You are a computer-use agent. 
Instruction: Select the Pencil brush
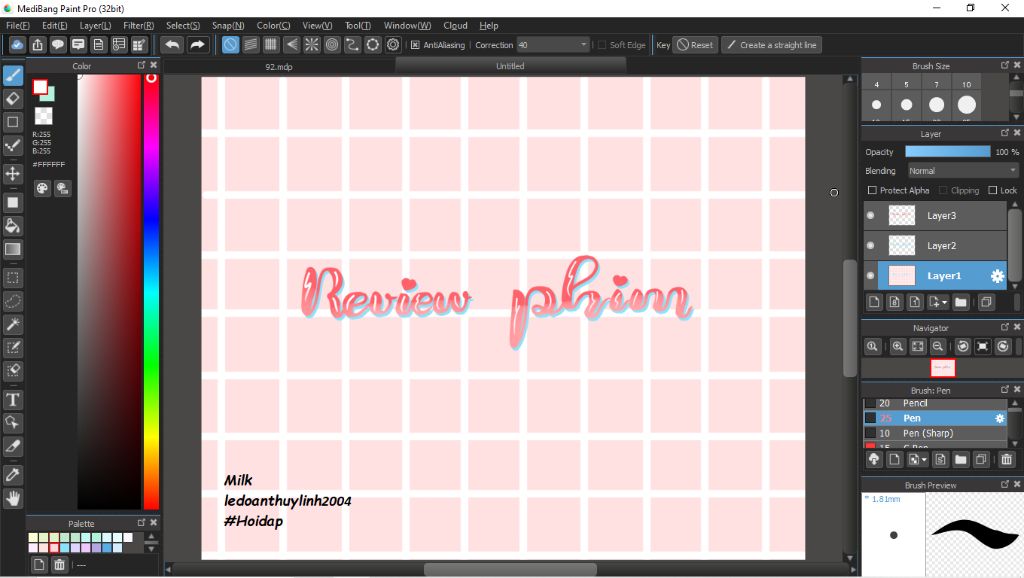pos(935,404)
